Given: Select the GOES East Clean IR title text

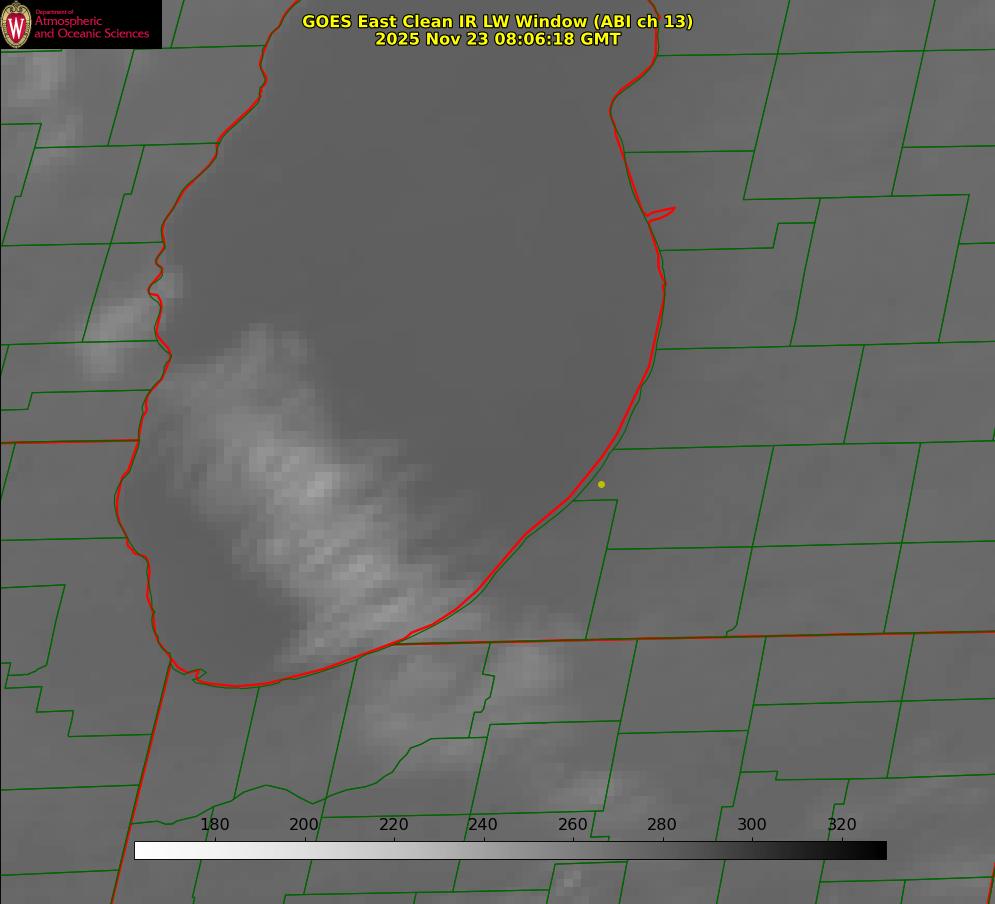Looking at the screenshot, I should (x=497, y=21).
